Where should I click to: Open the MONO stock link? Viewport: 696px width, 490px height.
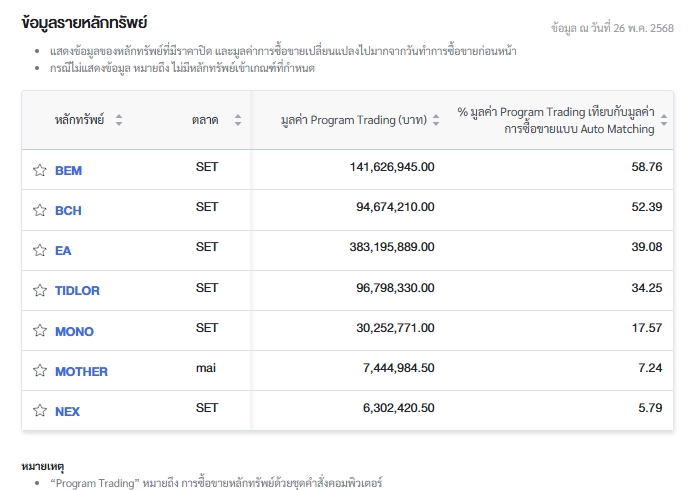(74, 332)
